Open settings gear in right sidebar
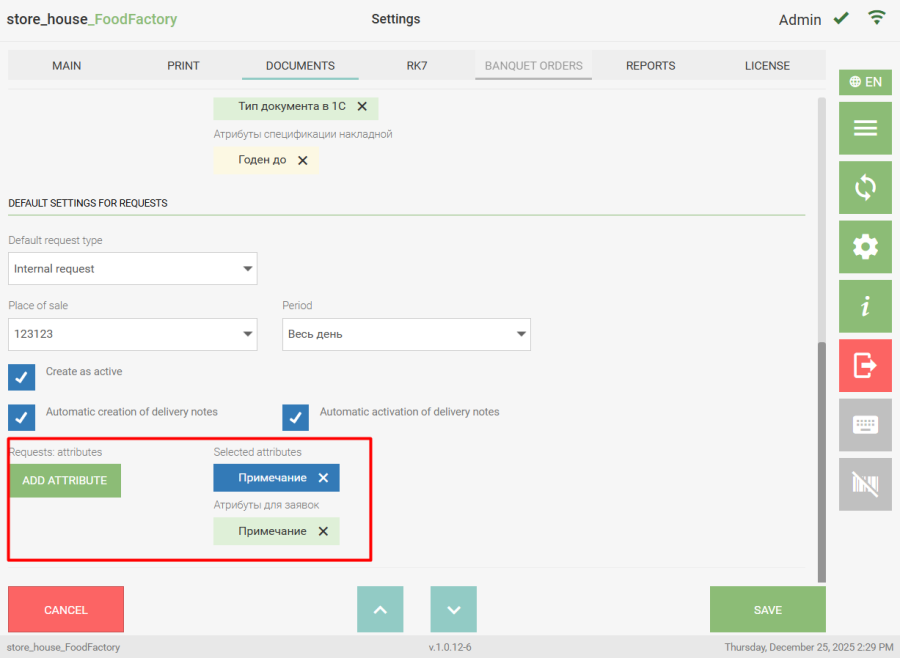900x658 pixels. (x=865, y=247)
